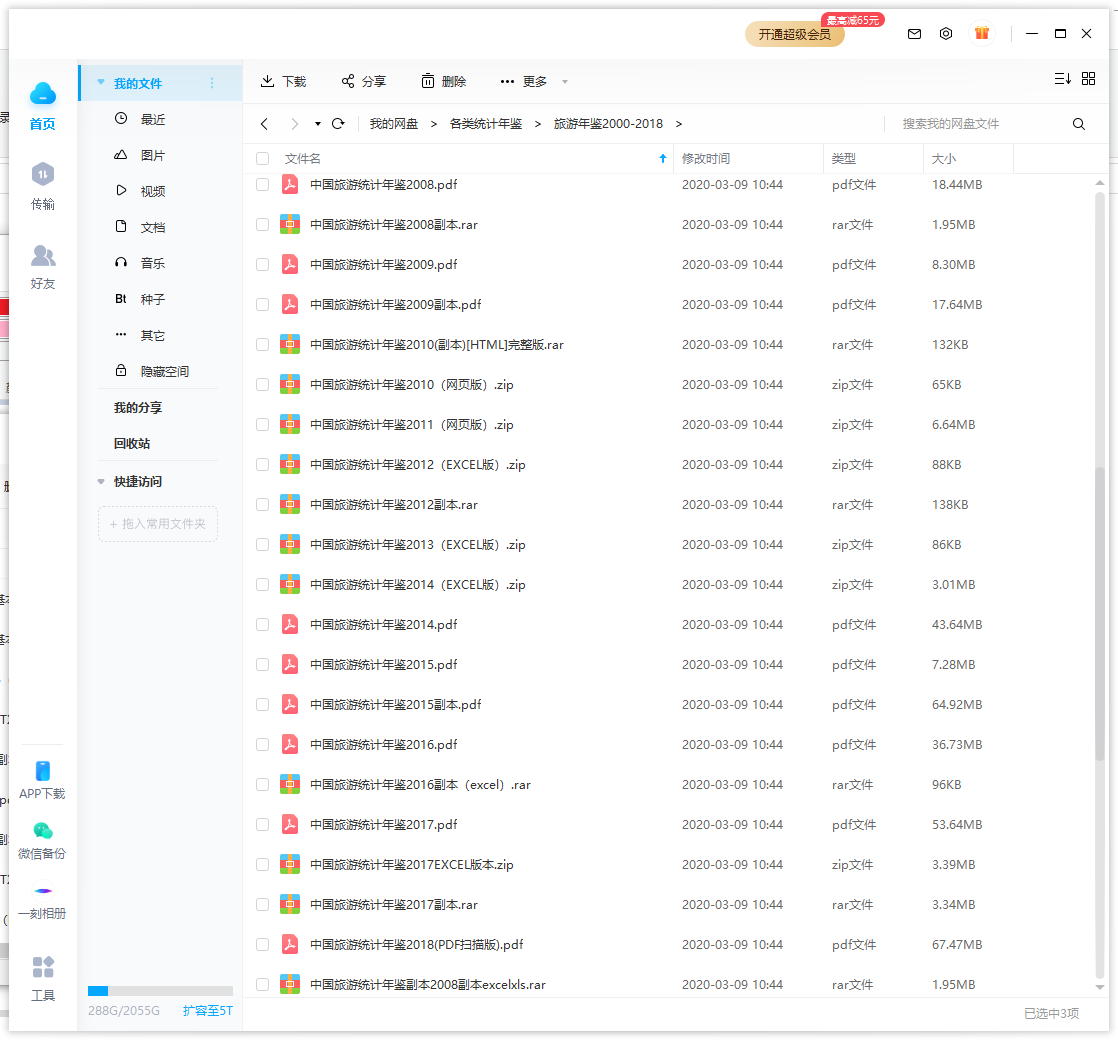This screenshot has width=1118, height=1040.
Task: Open the 传输 transfer panel icon
Action: 43,174
